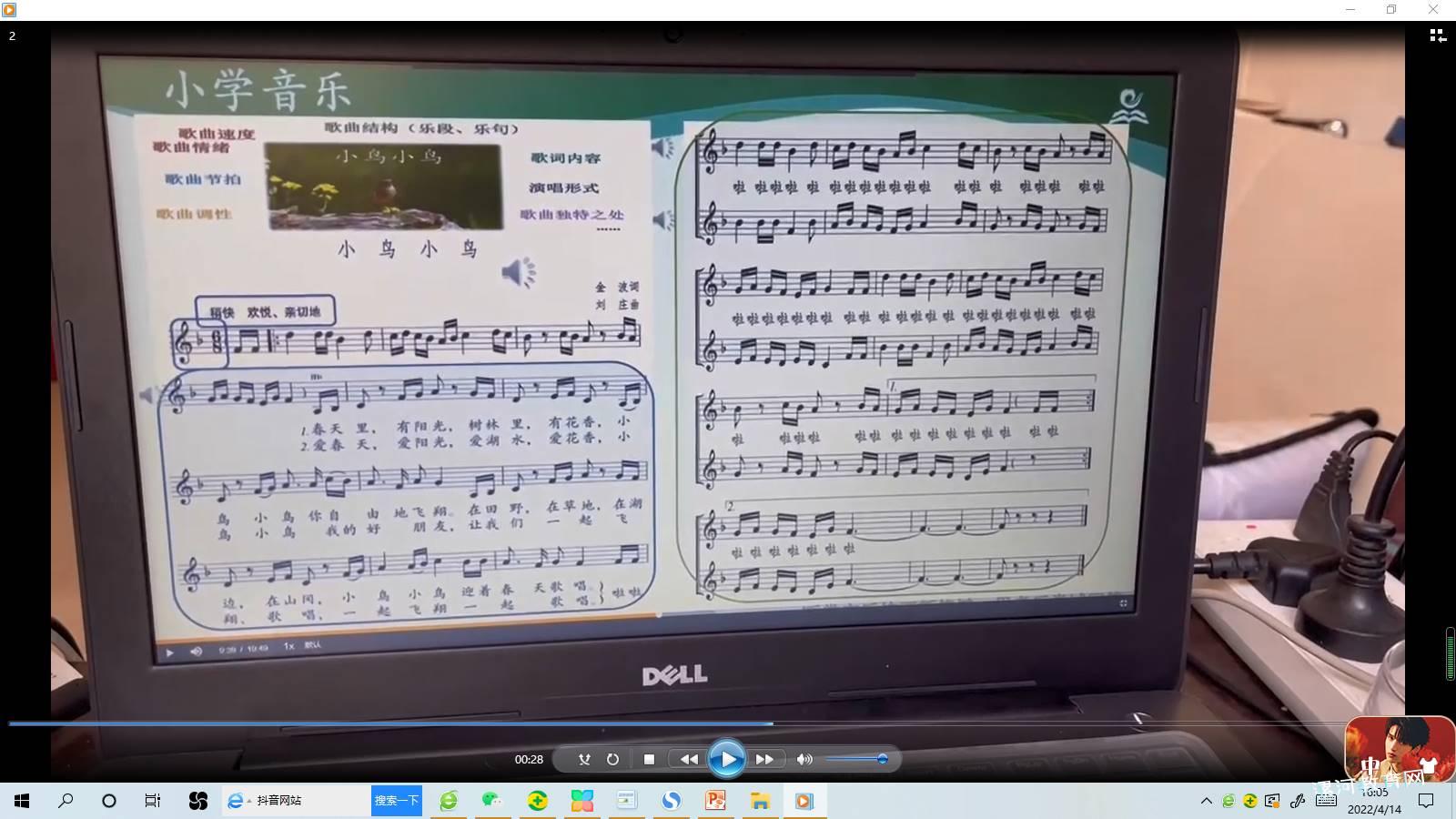Click the fast forward/next button
The image size is (1456, 819).
point(764,759)
